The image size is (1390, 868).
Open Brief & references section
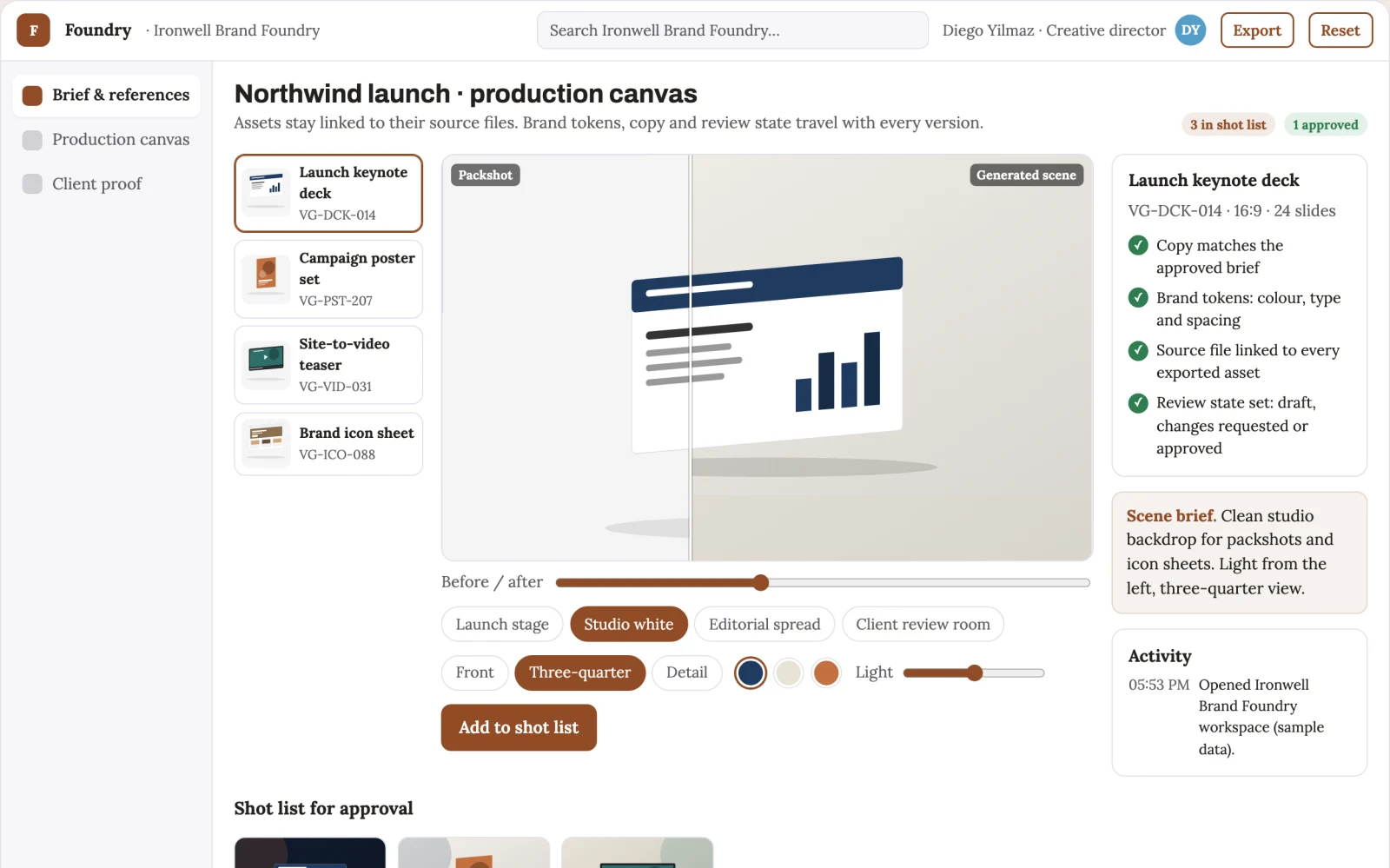click(107, 96)
